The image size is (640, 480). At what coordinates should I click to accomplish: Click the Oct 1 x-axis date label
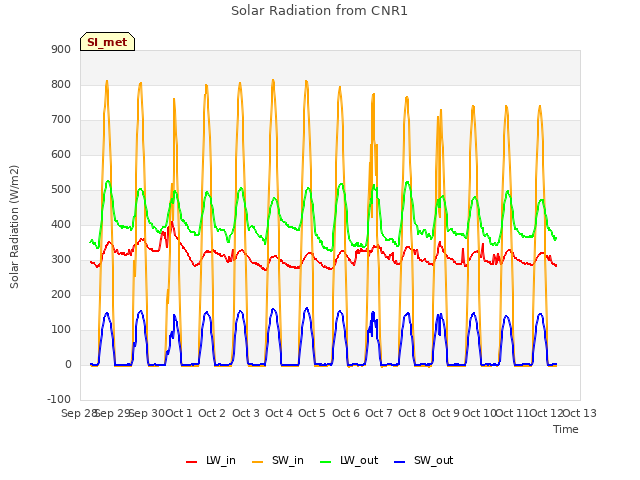pos(178,413)
